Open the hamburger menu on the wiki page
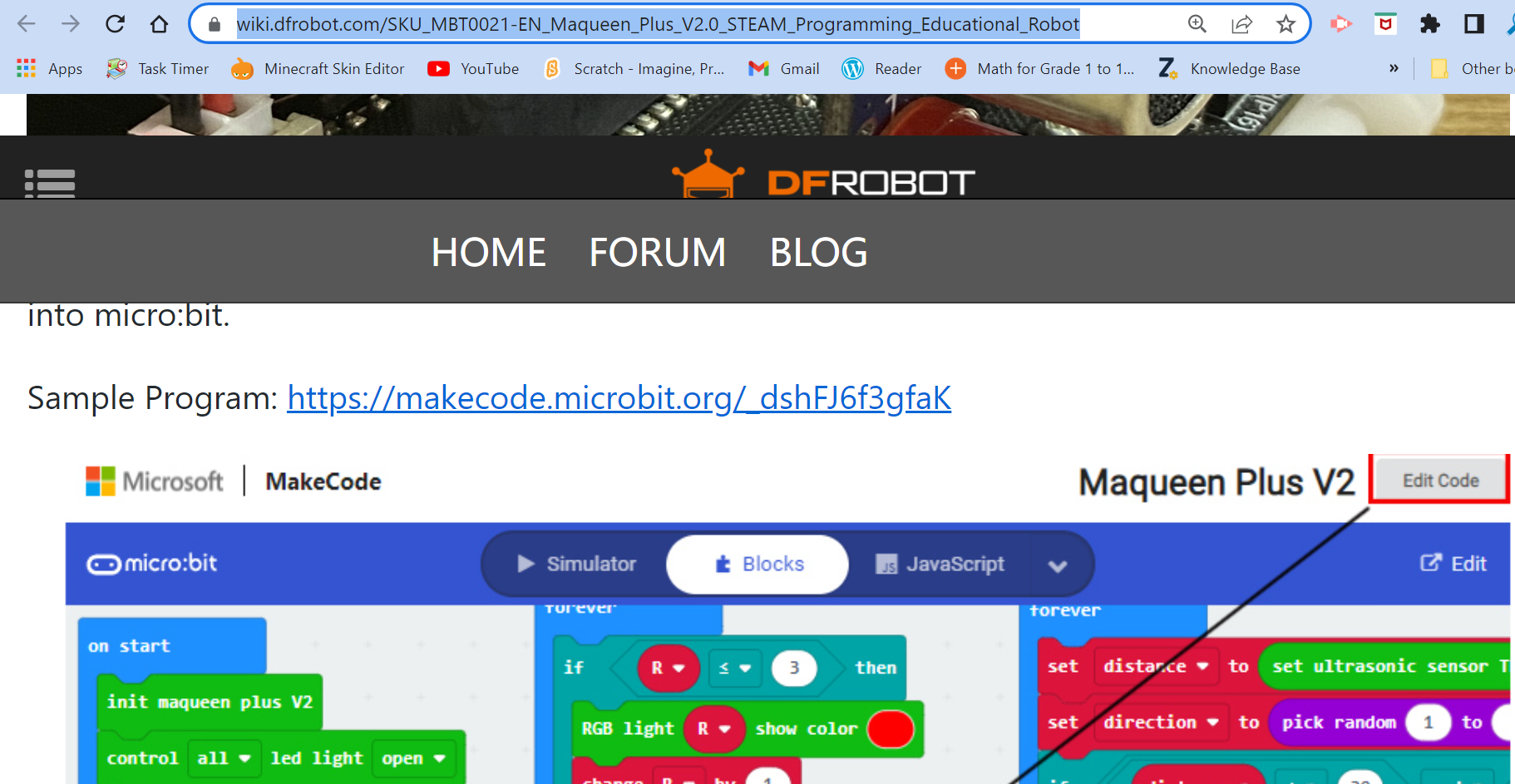 coord(51,181)
